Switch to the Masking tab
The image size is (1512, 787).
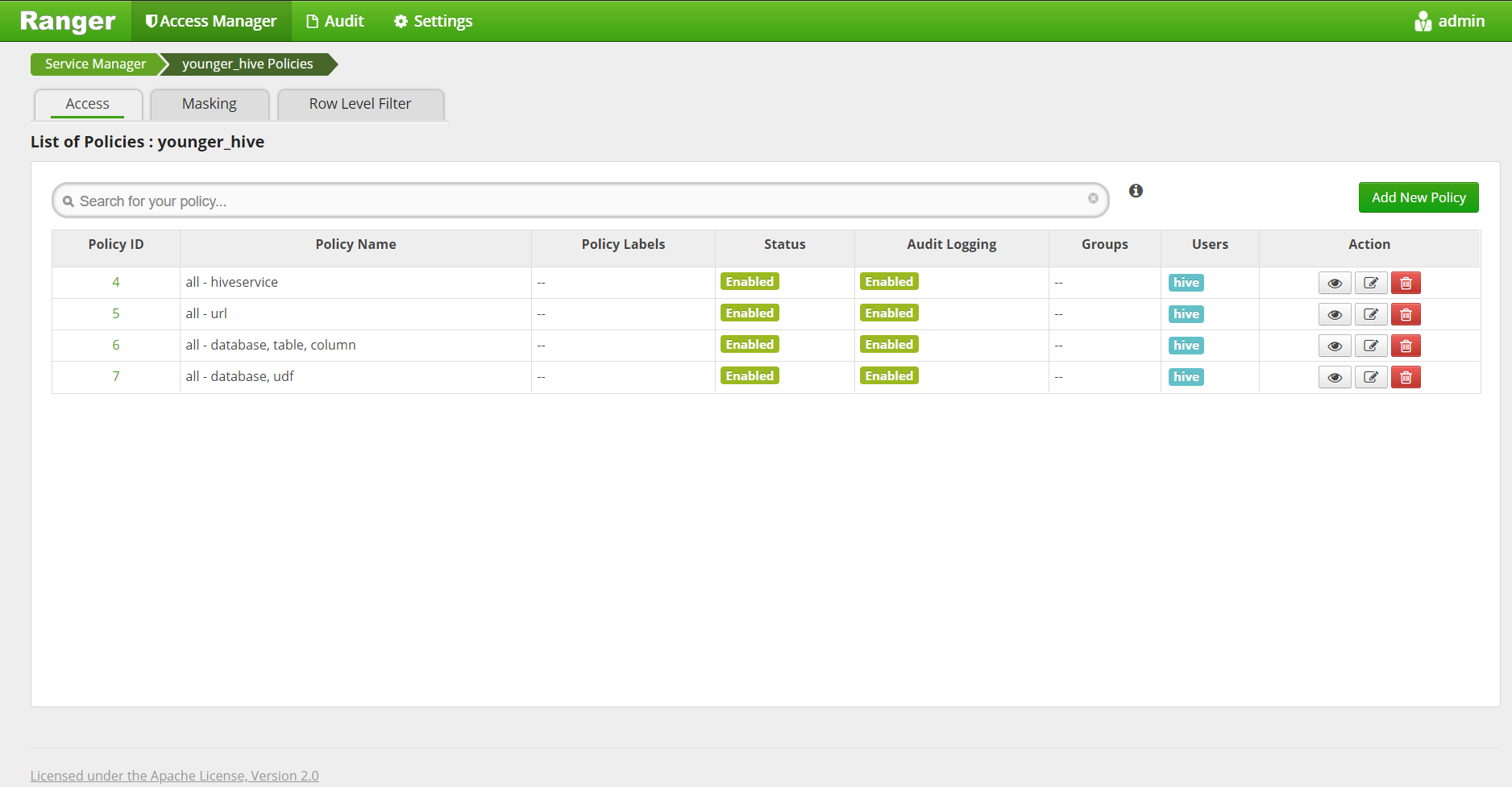click(x=209, y=103)
